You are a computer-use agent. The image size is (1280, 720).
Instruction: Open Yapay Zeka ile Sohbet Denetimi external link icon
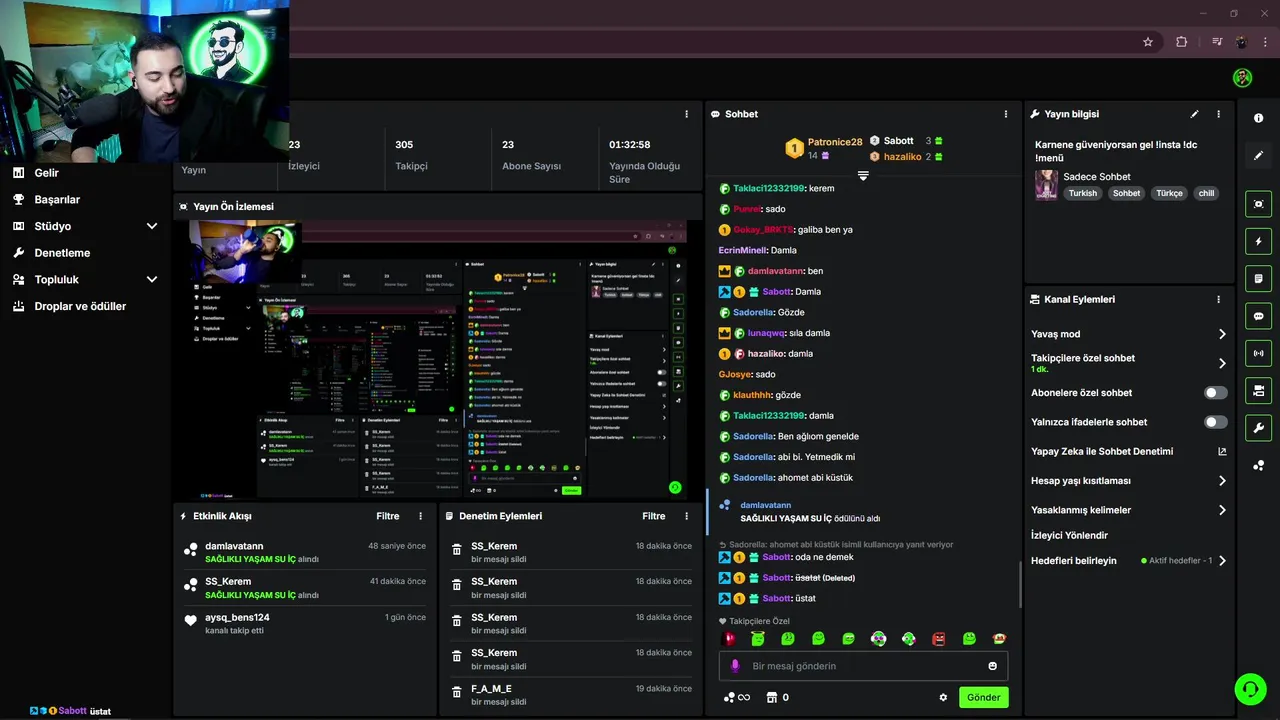click(x=1222, y=452)
